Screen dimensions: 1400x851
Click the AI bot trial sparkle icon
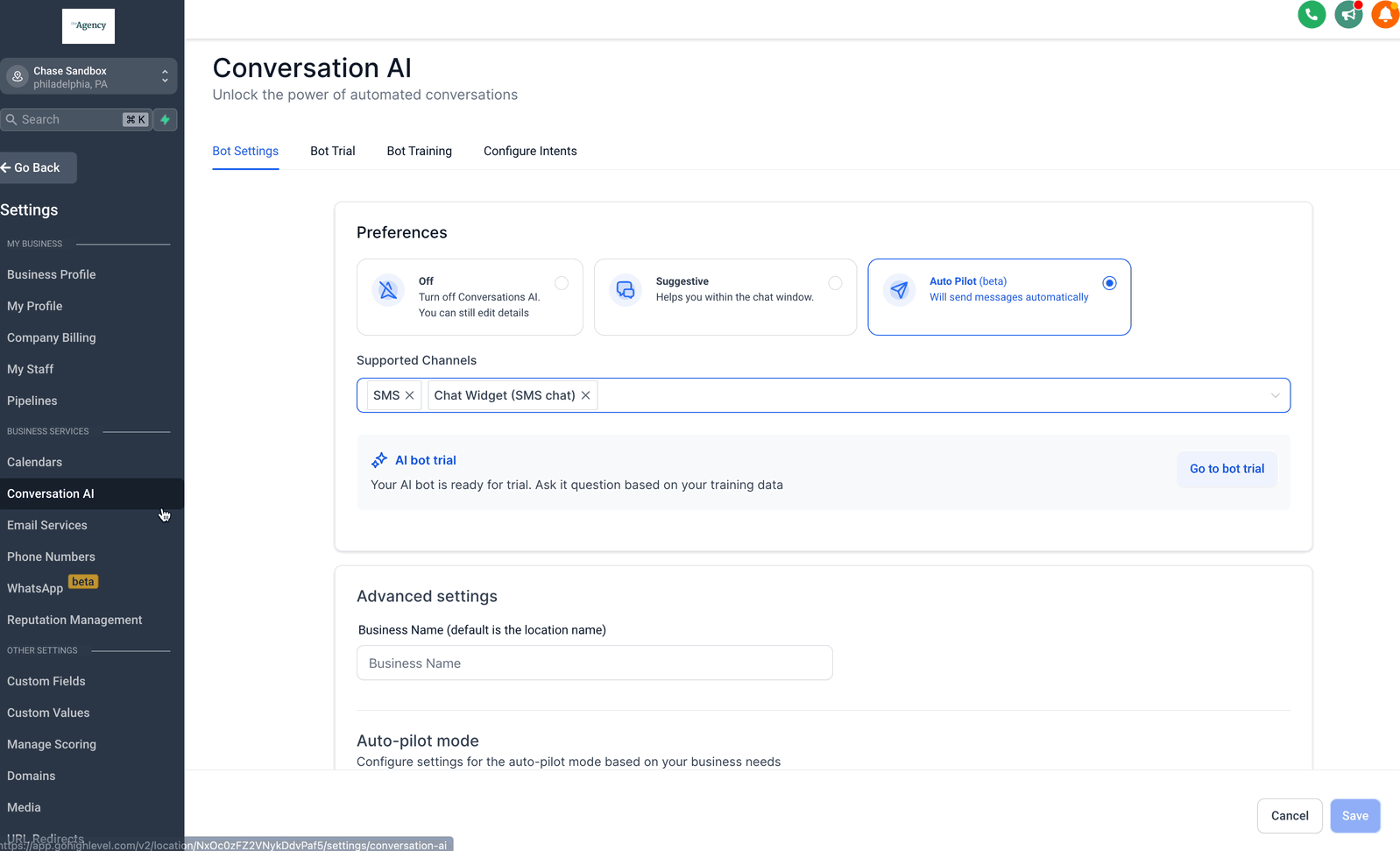pos(379,460)
